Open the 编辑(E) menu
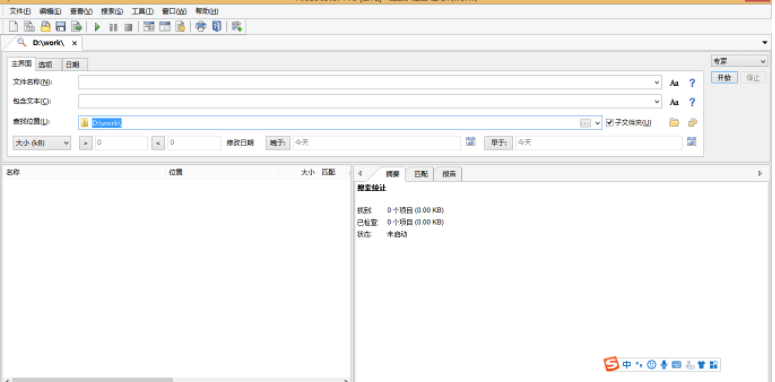The width and height of the screenshot is (775, 382). click(50, 11)
